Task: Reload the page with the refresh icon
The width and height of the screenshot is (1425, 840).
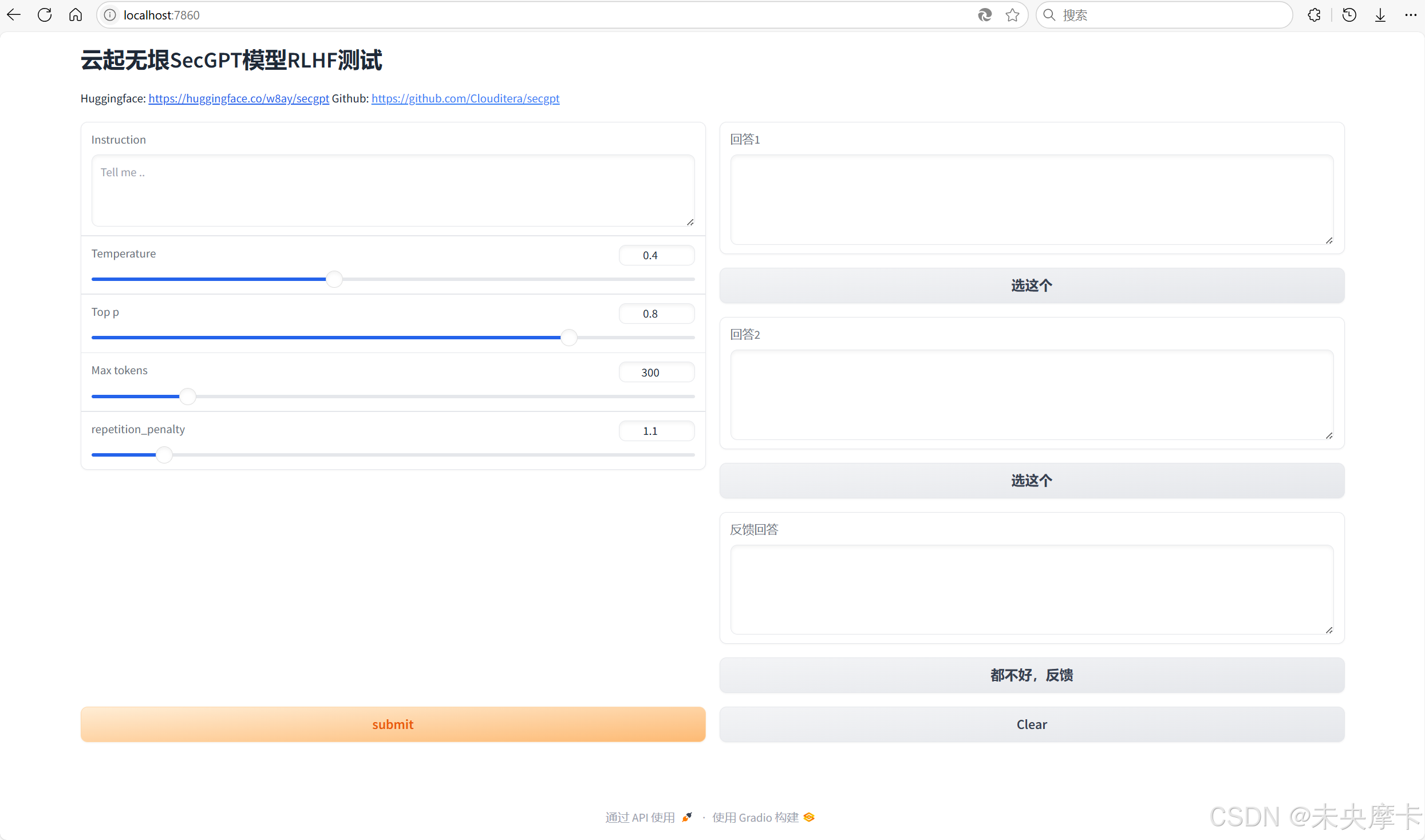Action: 44,14
